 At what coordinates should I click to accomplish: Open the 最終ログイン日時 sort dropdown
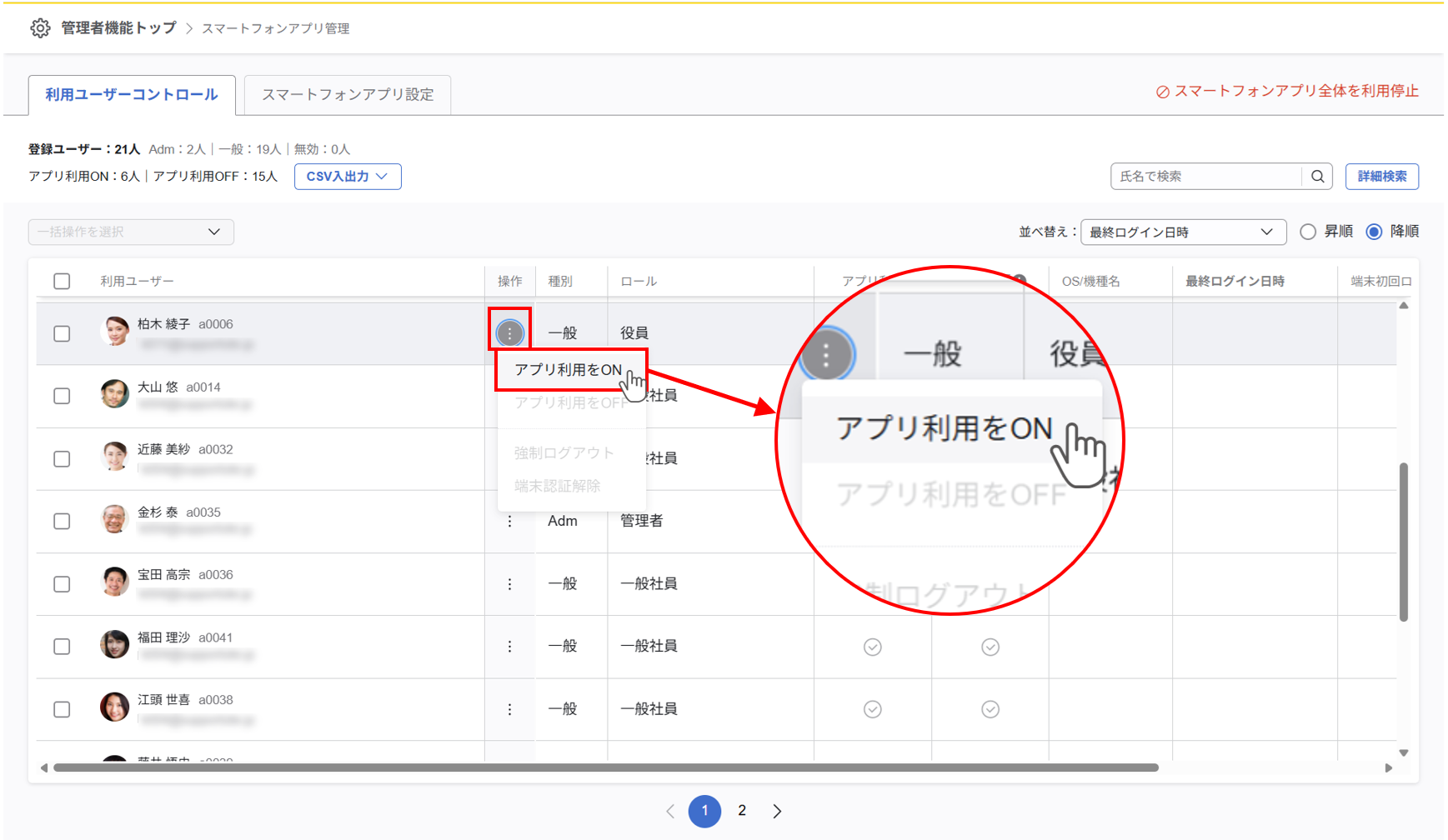click(x=1182, y=232)
